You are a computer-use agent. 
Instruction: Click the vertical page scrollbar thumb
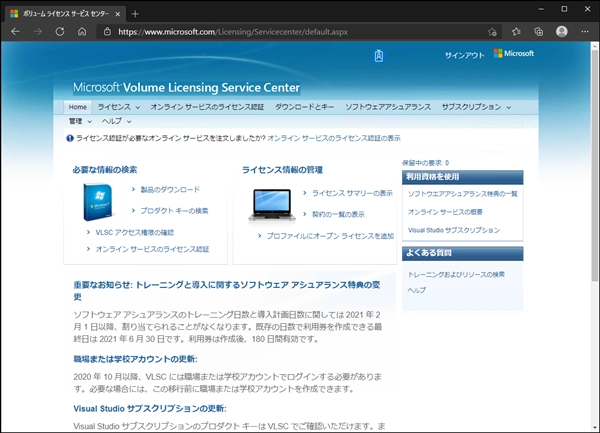(x=595, y=165)
